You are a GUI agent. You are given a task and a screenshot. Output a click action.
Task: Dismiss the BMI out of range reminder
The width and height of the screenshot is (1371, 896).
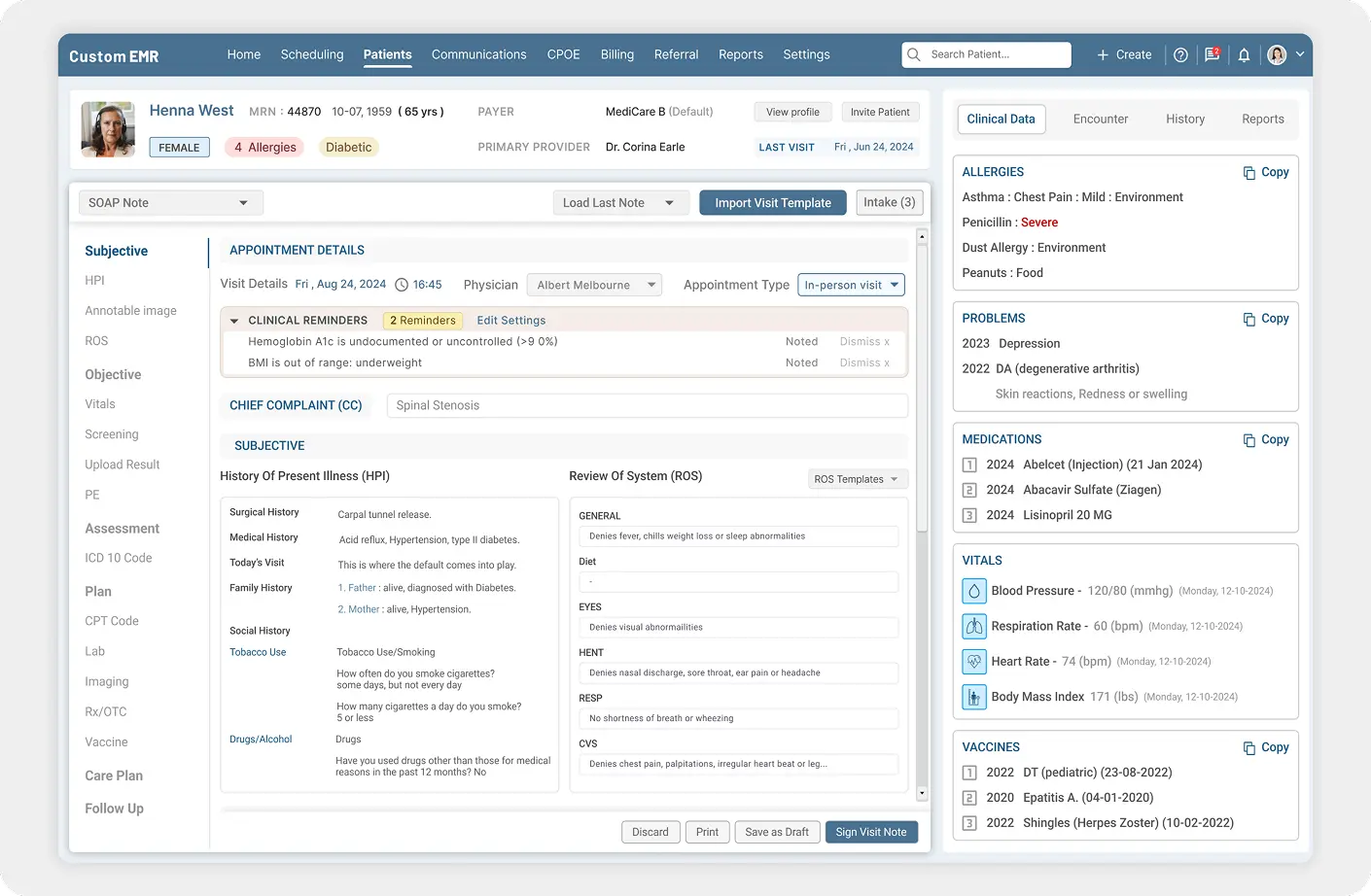(x=863, y=362)
